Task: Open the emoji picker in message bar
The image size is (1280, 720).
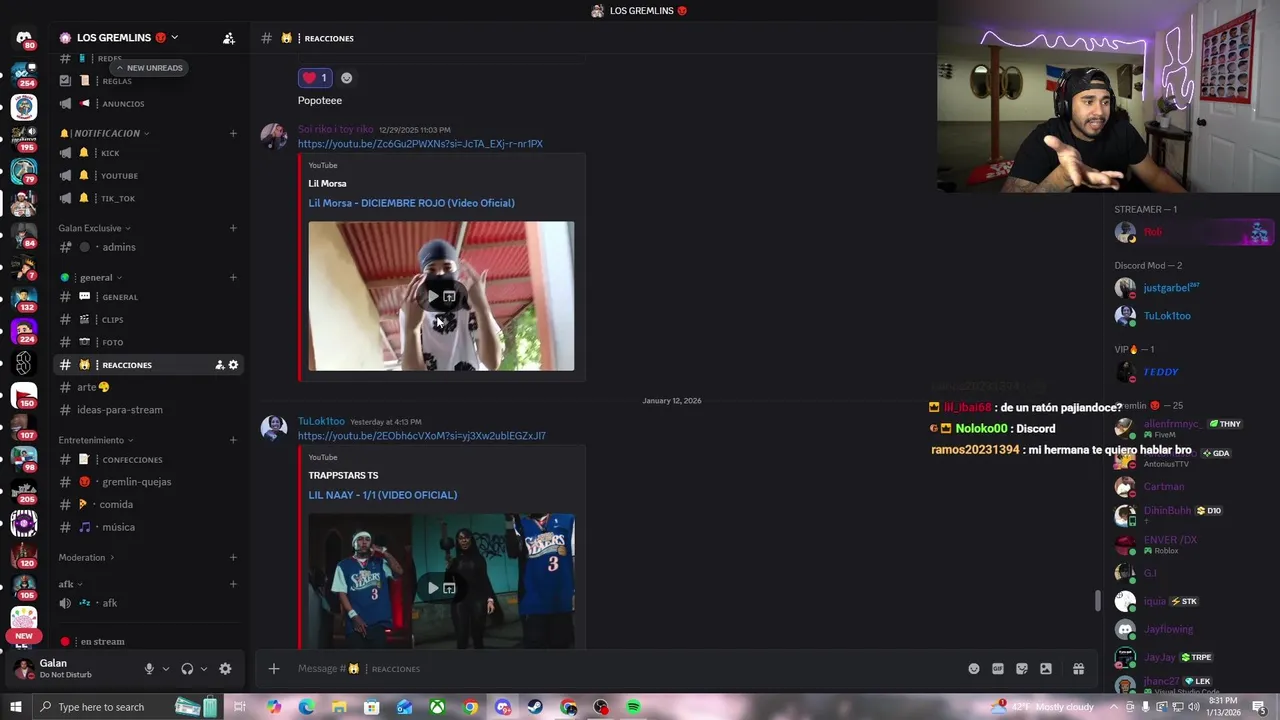Action: point(974,669)
